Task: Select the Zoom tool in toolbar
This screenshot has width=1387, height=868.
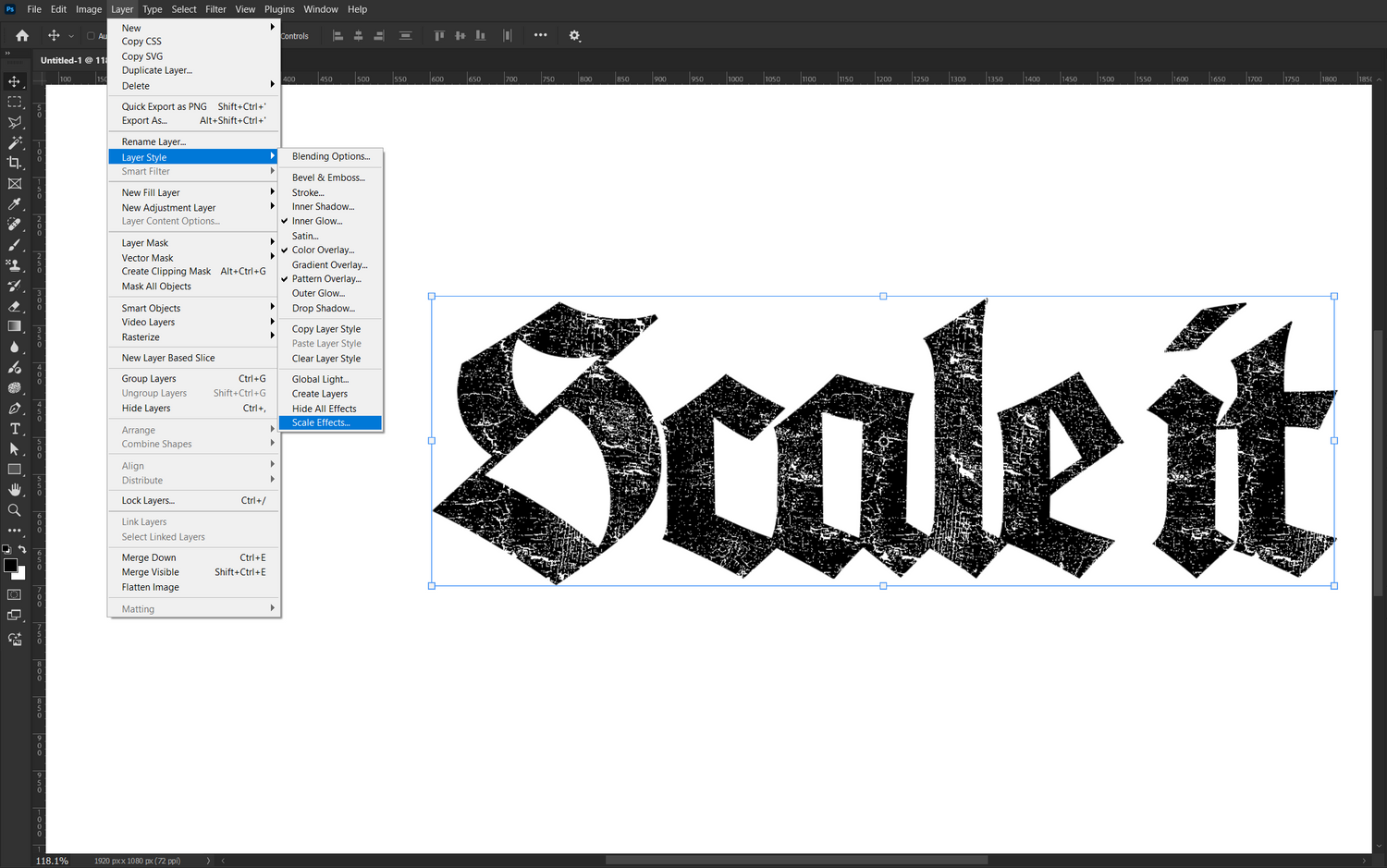Action: [15, 510]
